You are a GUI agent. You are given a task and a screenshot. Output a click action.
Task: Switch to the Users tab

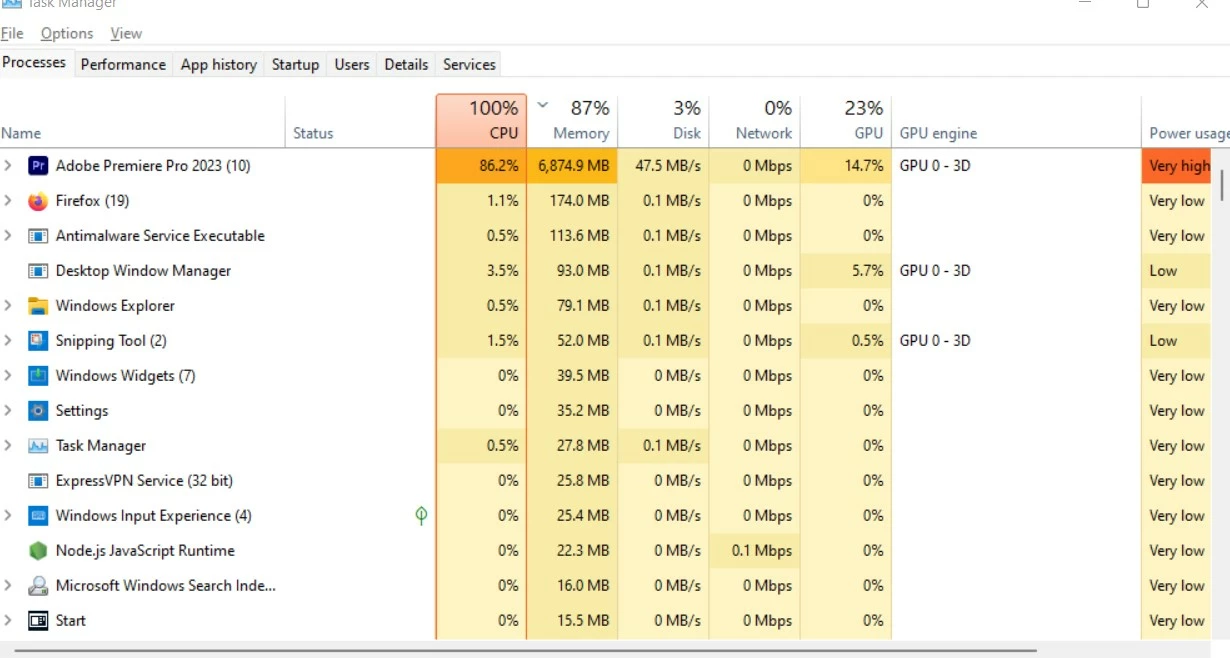[352, 64]
